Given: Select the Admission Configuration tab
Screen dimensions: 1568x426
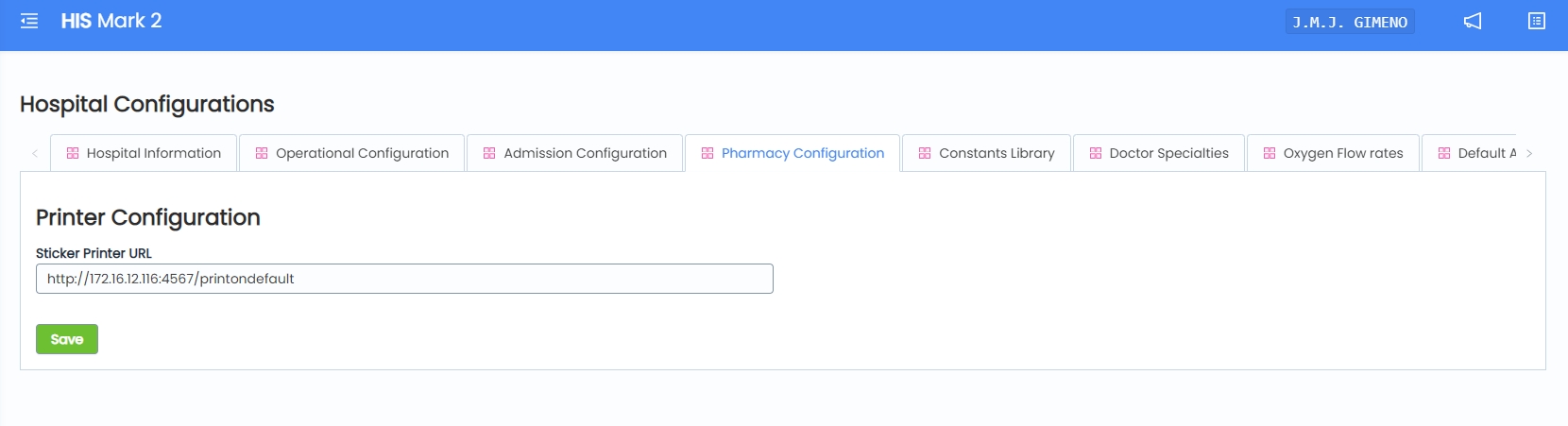Looking at the screenshot, I should [585, 153].
